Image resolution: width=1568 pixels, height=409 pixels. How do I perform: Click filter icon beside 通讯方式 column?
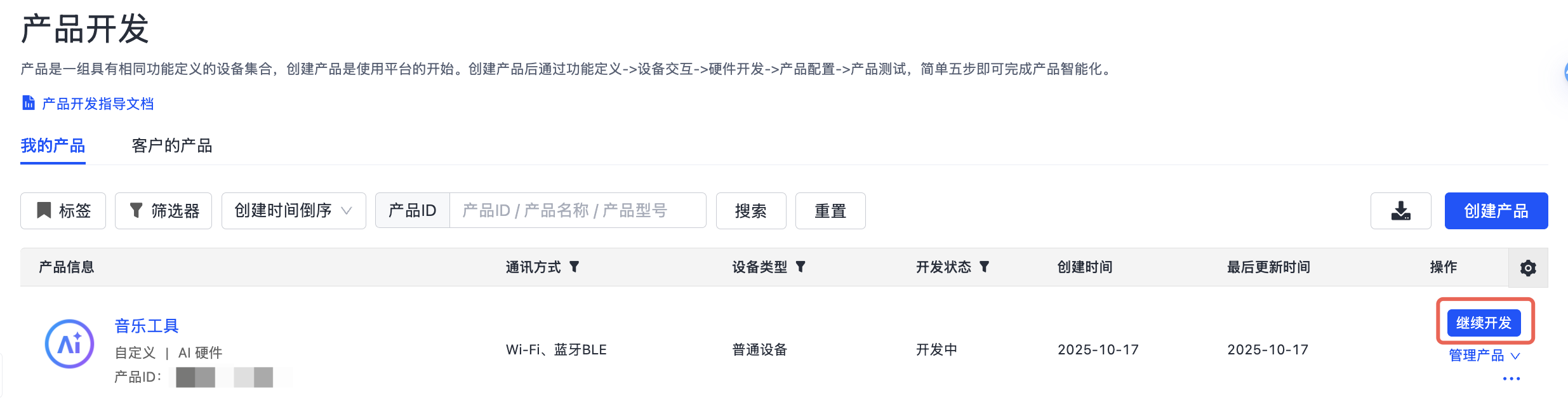pos(575,267)
